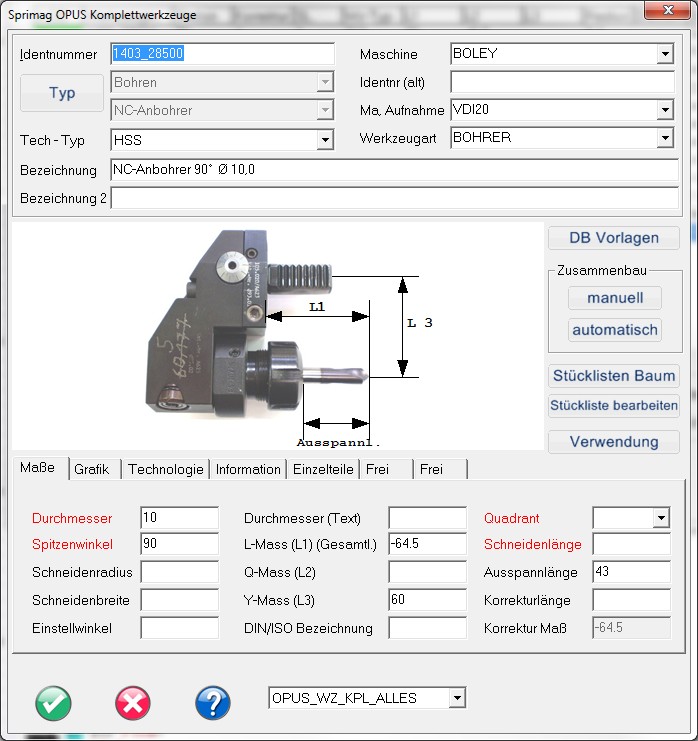698x741 pixels.
Task: Open the disabled Bohren type dropdown
Action: (x=325, y=82)
